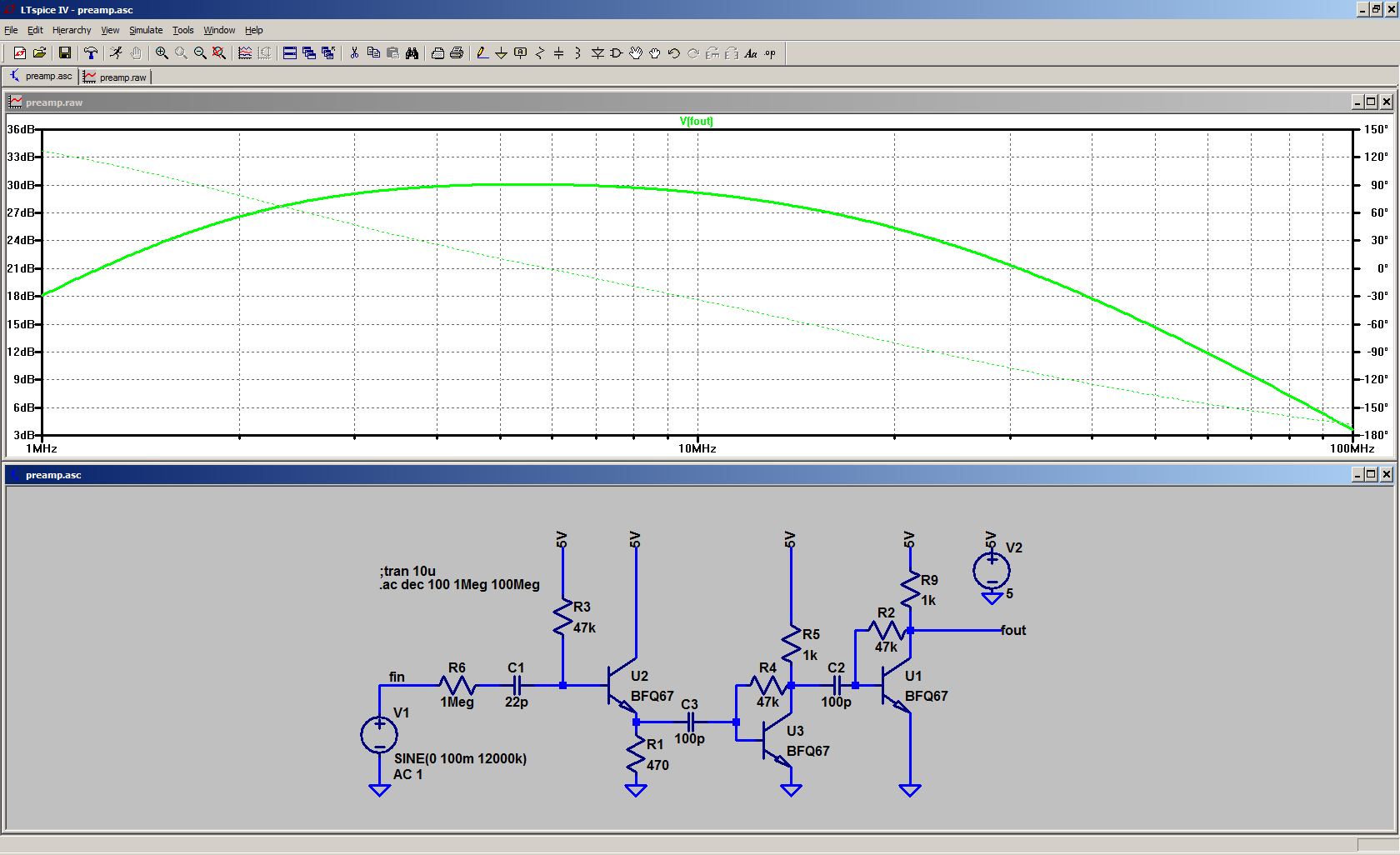This screenshot has width=1400, height=855.
Task: Save with the floppy disk icon
Action: [65, 53]
